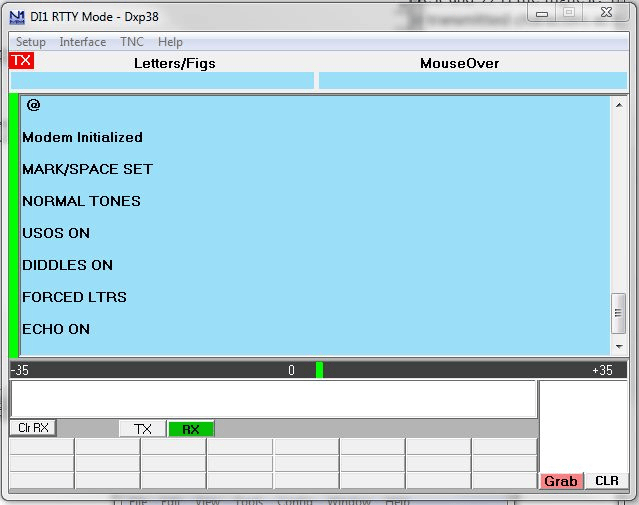Screen dimensions: 639x505
Task: Click the Letters/Figs blue field
Action: pyautogui.click(x=162, y=81)
